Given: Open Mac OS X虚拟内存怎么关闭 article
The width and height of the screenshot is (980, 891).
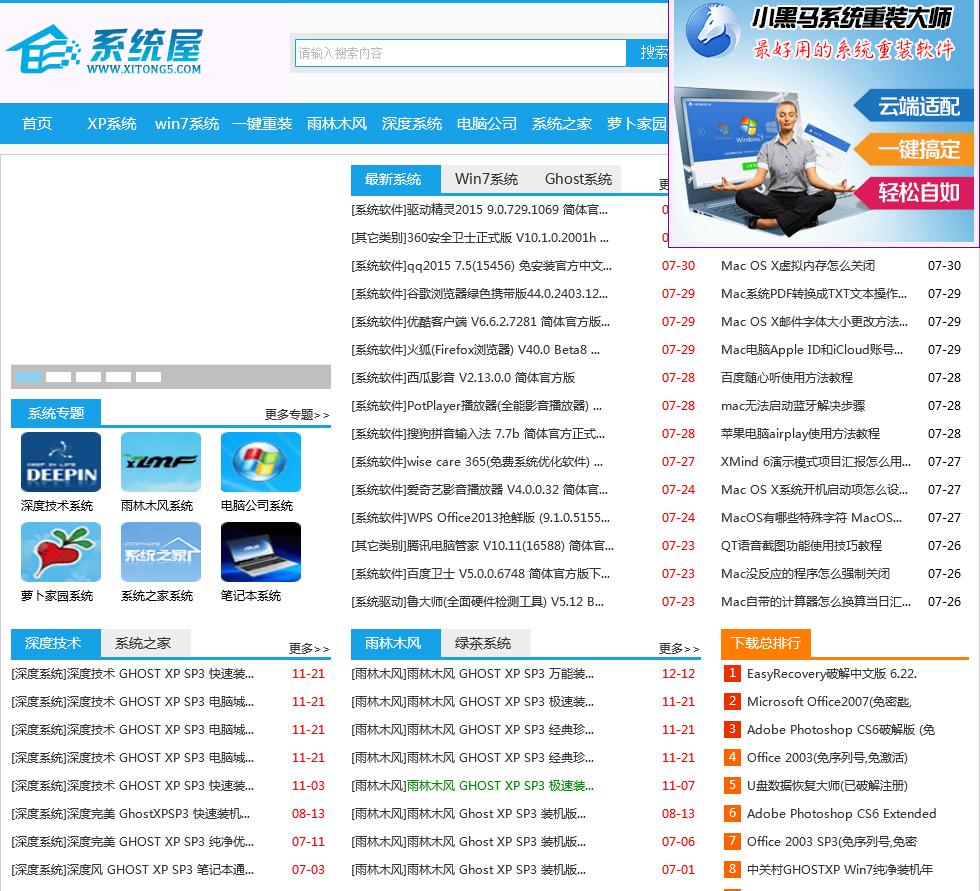Looking at the screenshot, I should [798, 266].
